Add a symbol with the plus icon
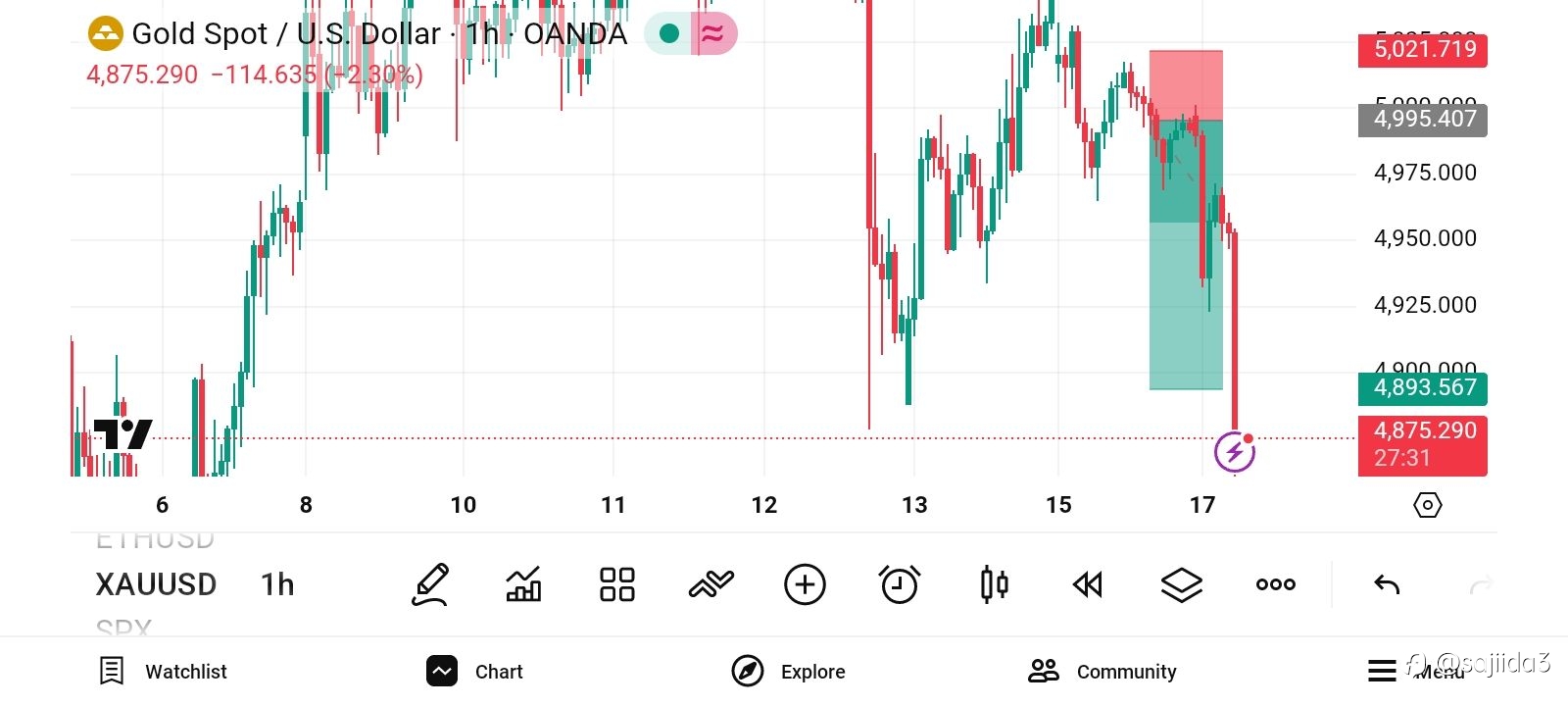This screenshot has height=706, width=1568. [x=806, y=585]
